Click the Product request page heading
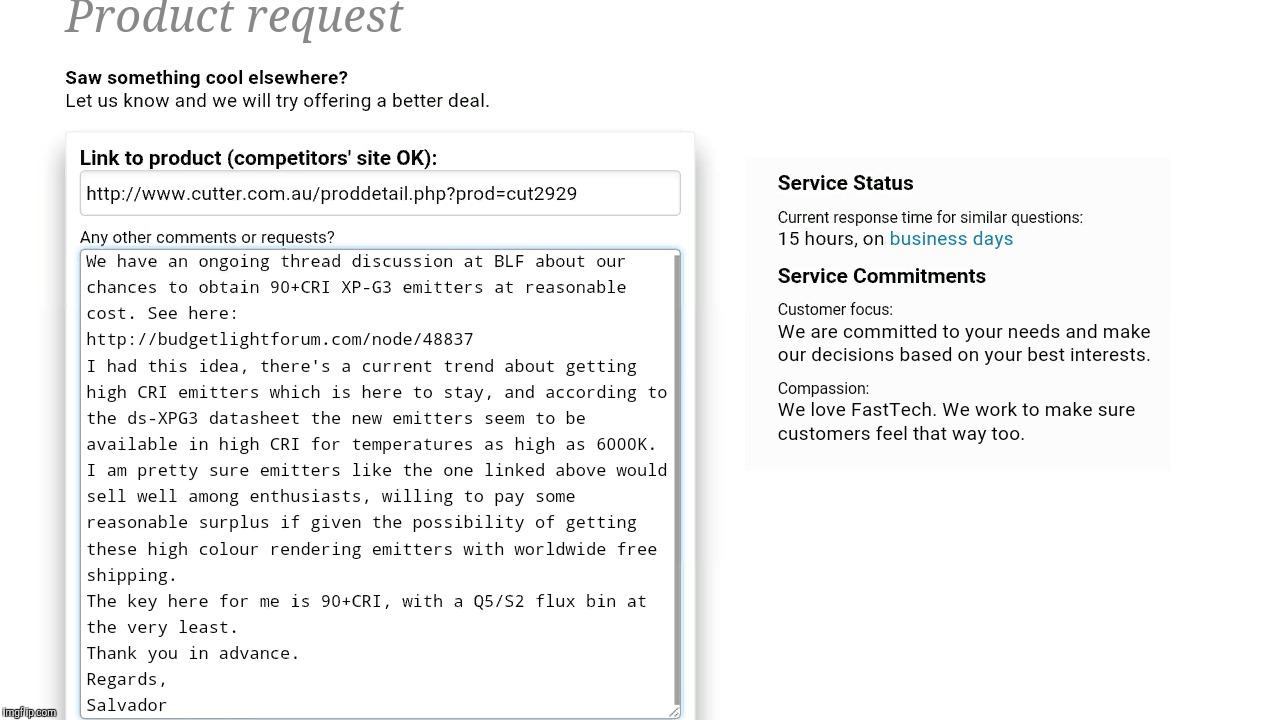This screenshot has width=1280, height=720. pos(234,18)
